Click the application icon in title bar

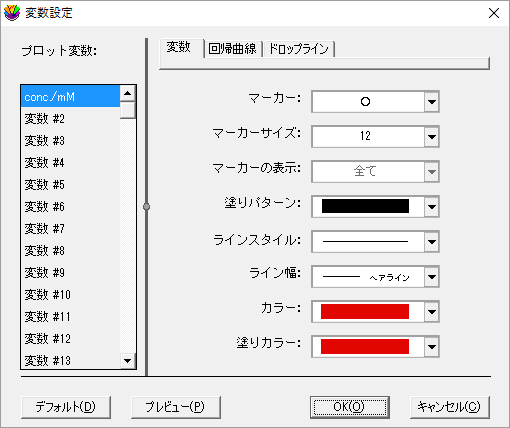(x=12, y=13)
